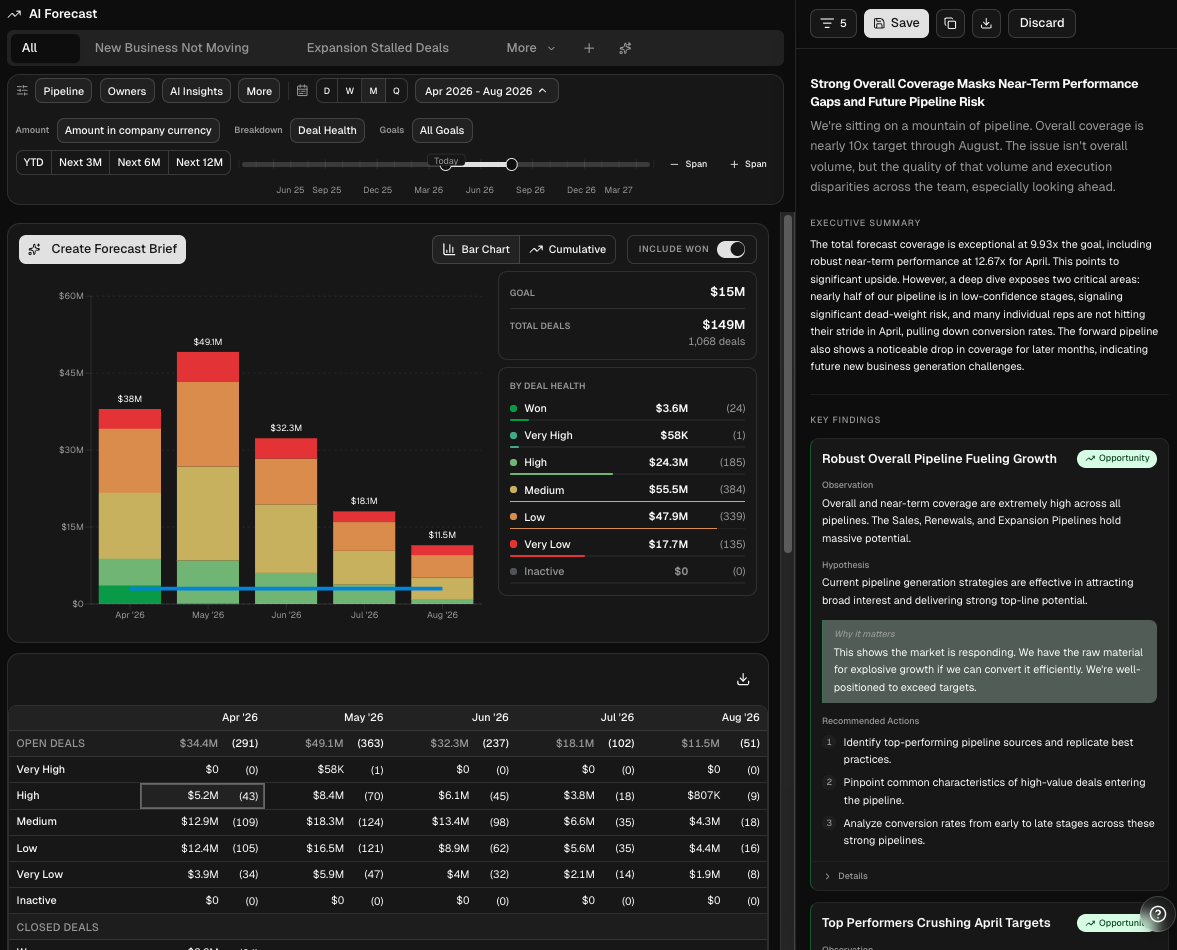The height and width of the screenshot is (950, 1177).
Task: Click the right handle of the timeline slider
Action: pyautogui.click(x=511, y=164)
